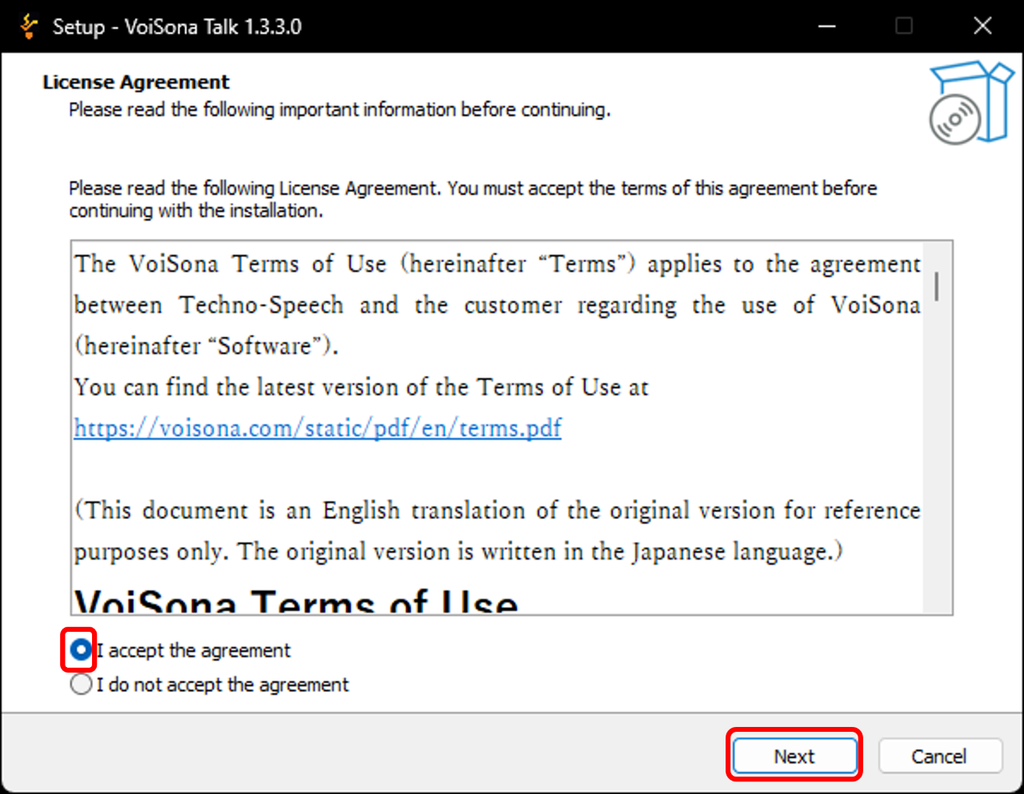Click the paragraph beginning "The VoiSona Terms of Use"
1024x794 pixels.
(497, 304)
